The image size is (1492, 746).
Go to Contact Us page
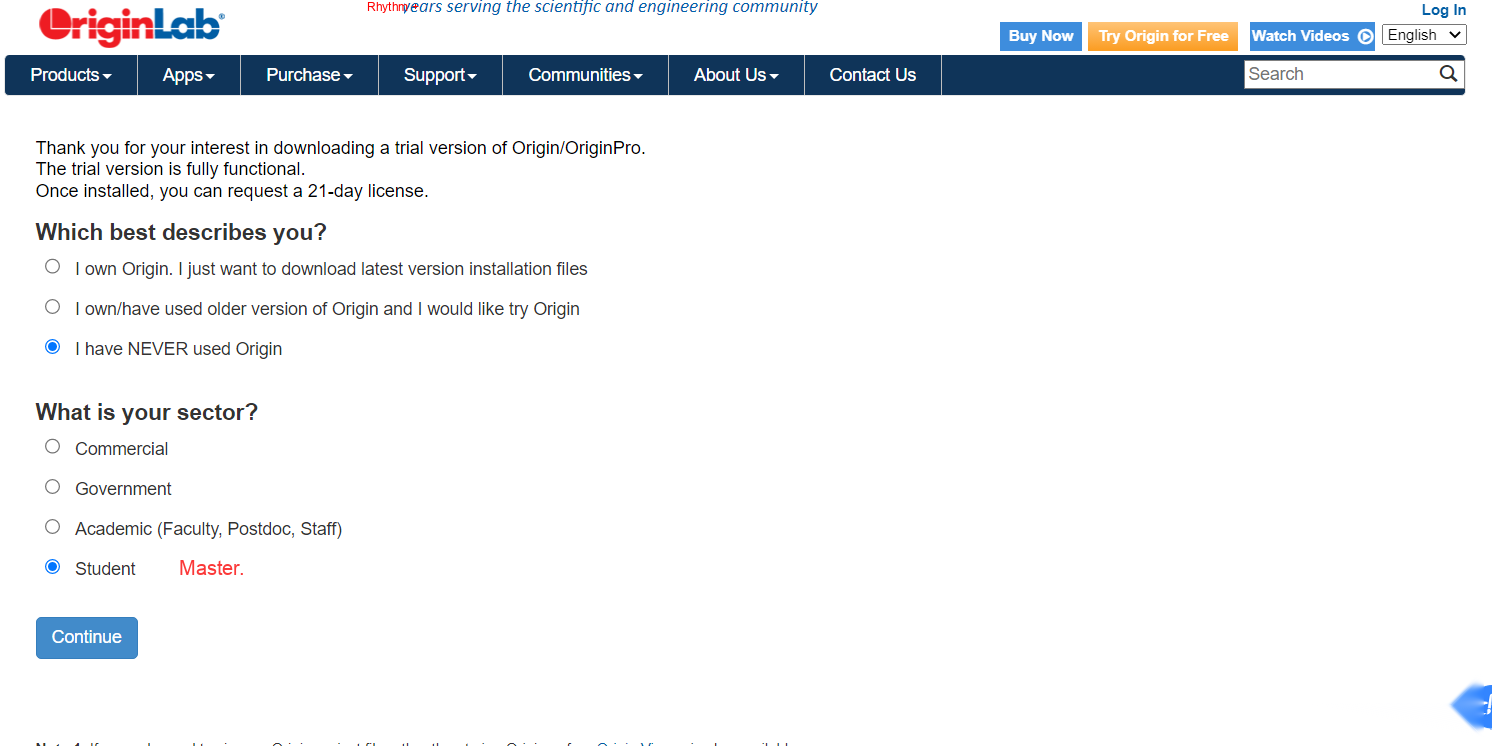tap(873, 75)
